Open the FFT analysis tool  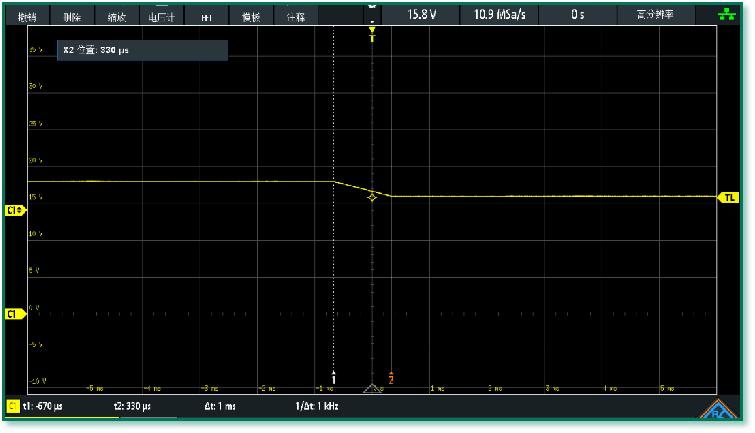206,17
